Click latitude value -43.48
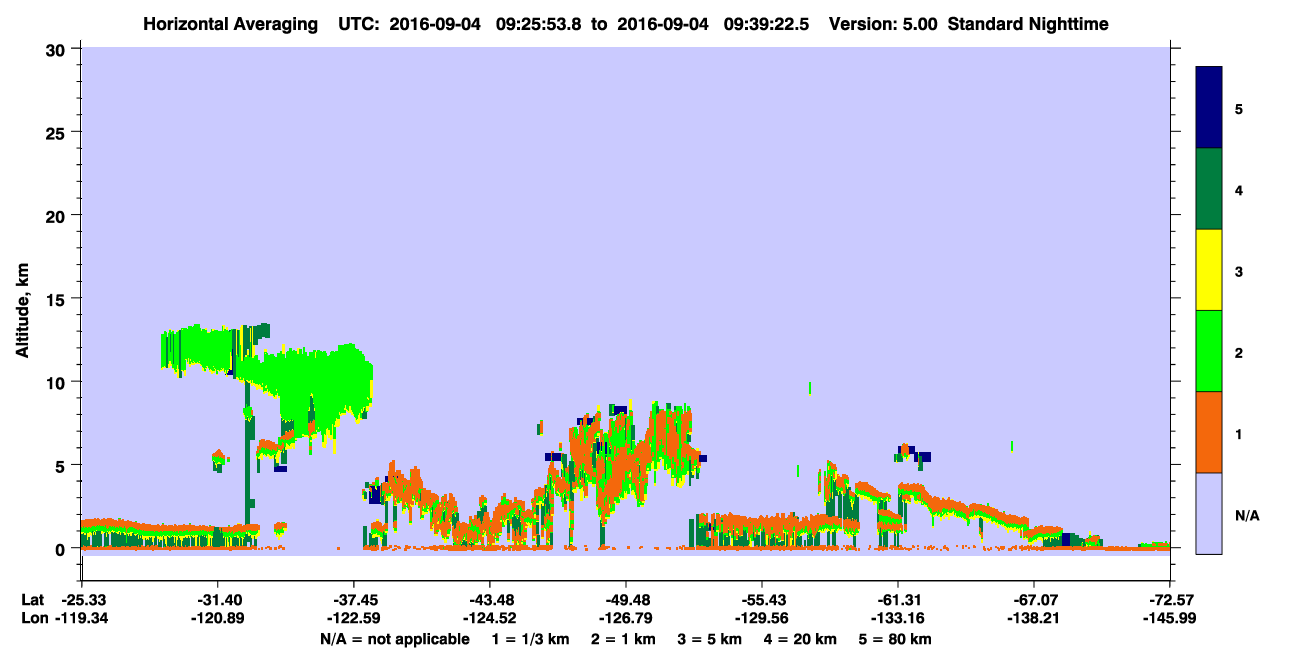 pos(489,599)
